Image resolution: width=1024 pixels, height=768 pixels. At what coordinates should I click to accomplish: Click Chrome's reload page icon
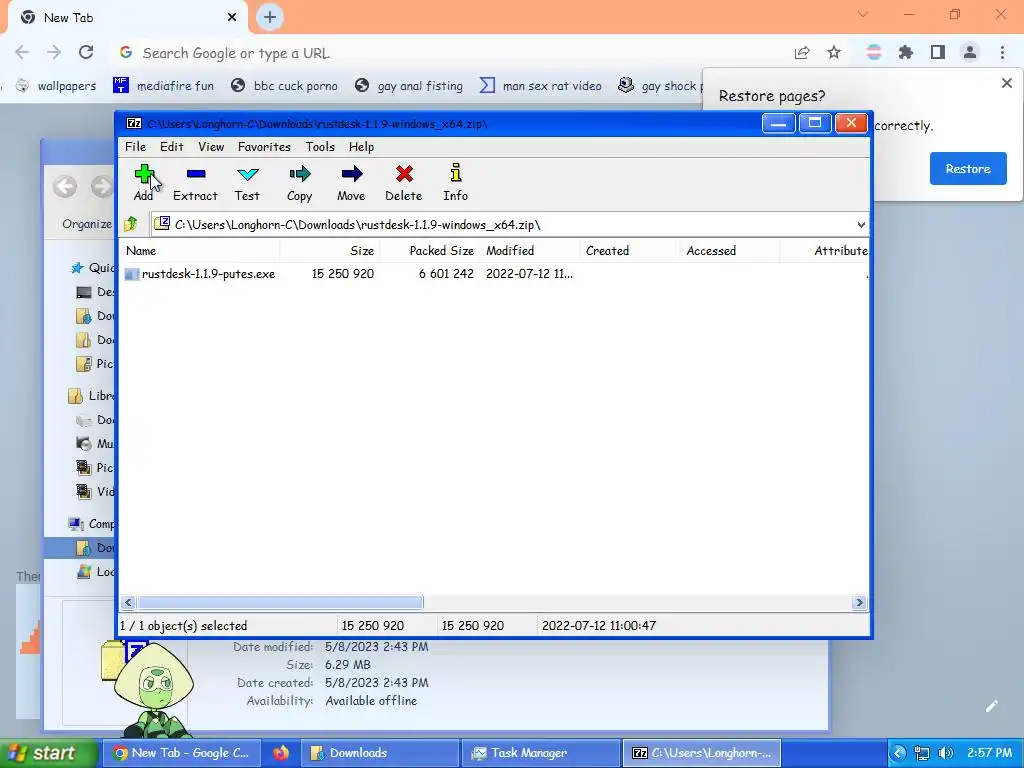click(x=86, y=52)
